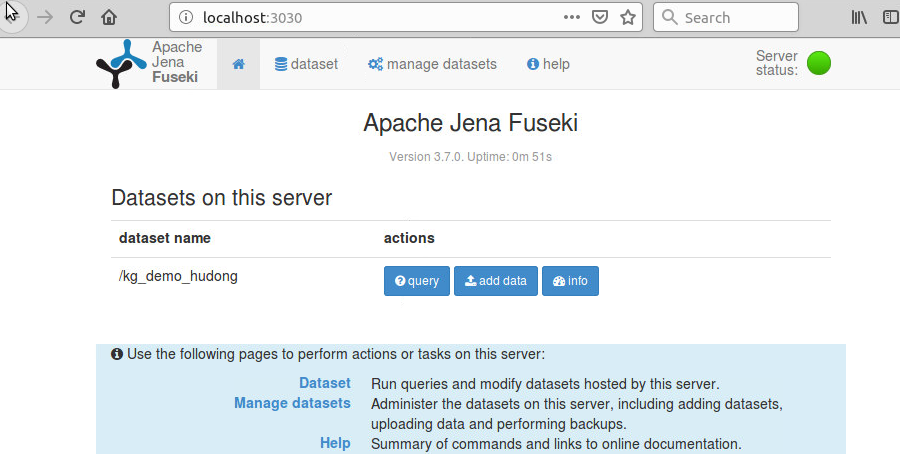Open the Pocket save icon
Screen dimensions: 900x460
[600, 17]
